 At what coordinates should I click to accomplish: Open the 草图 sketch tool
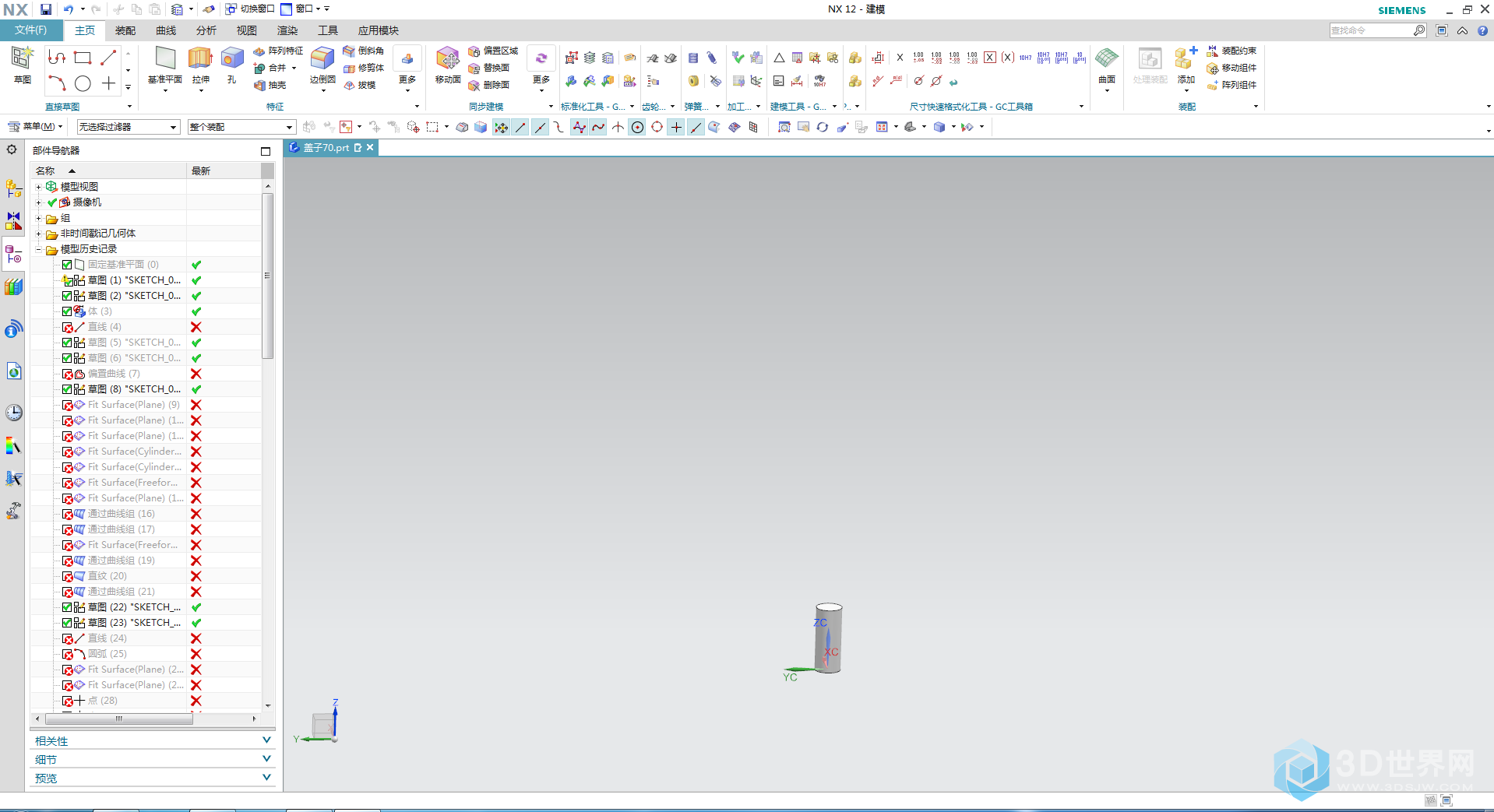(22, 65)
